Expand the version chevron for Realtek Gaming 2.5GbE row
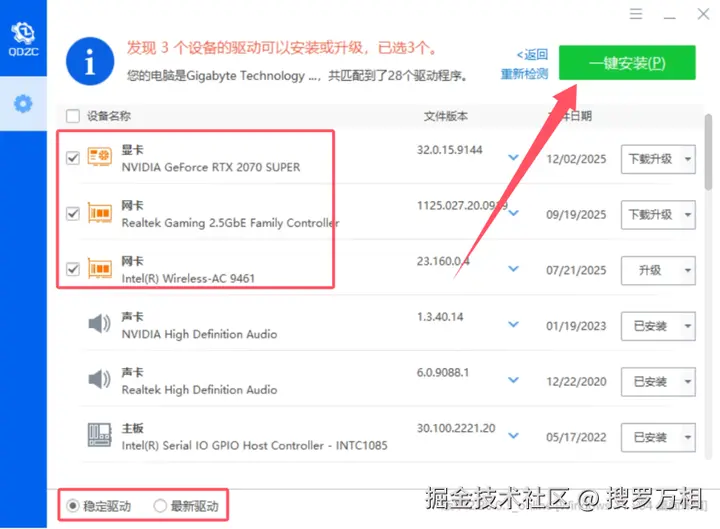720x529 pixels. point(513,213)
